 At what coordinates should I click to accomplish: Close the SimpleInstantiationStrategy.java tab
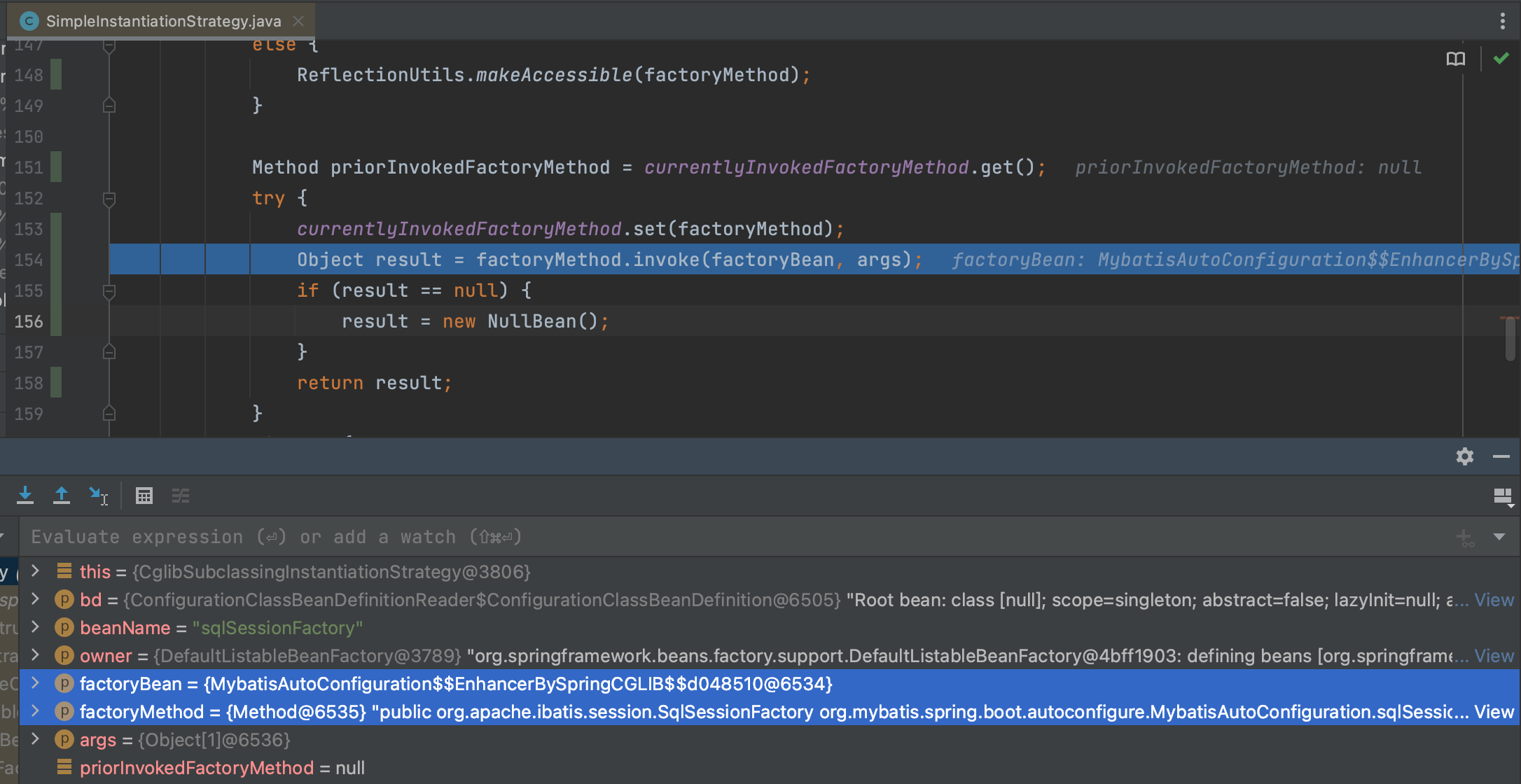click(x=299, y=21)
